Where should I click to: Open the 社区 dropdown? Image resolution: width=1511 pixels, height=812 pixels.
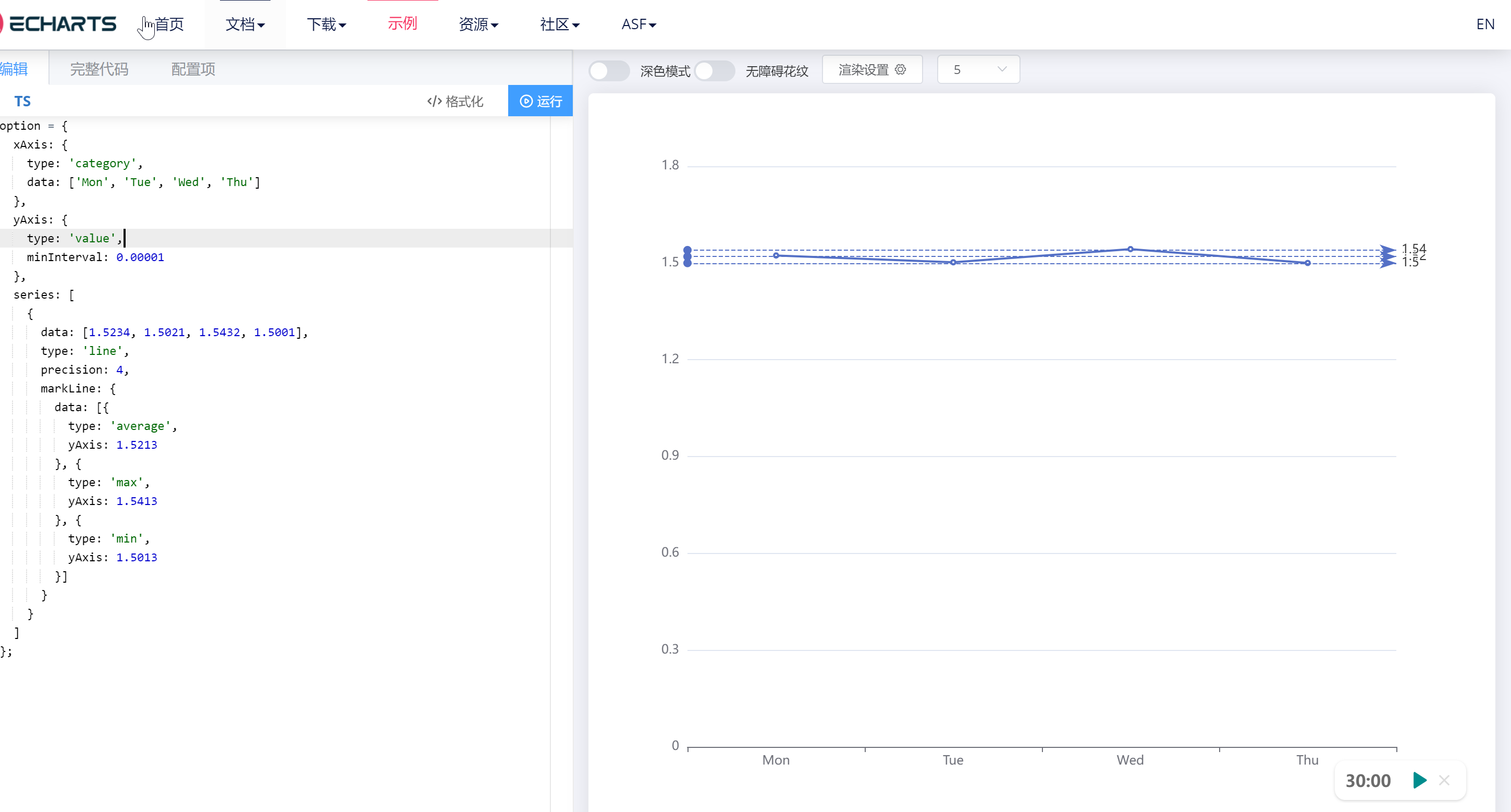(x=559, y=24)
